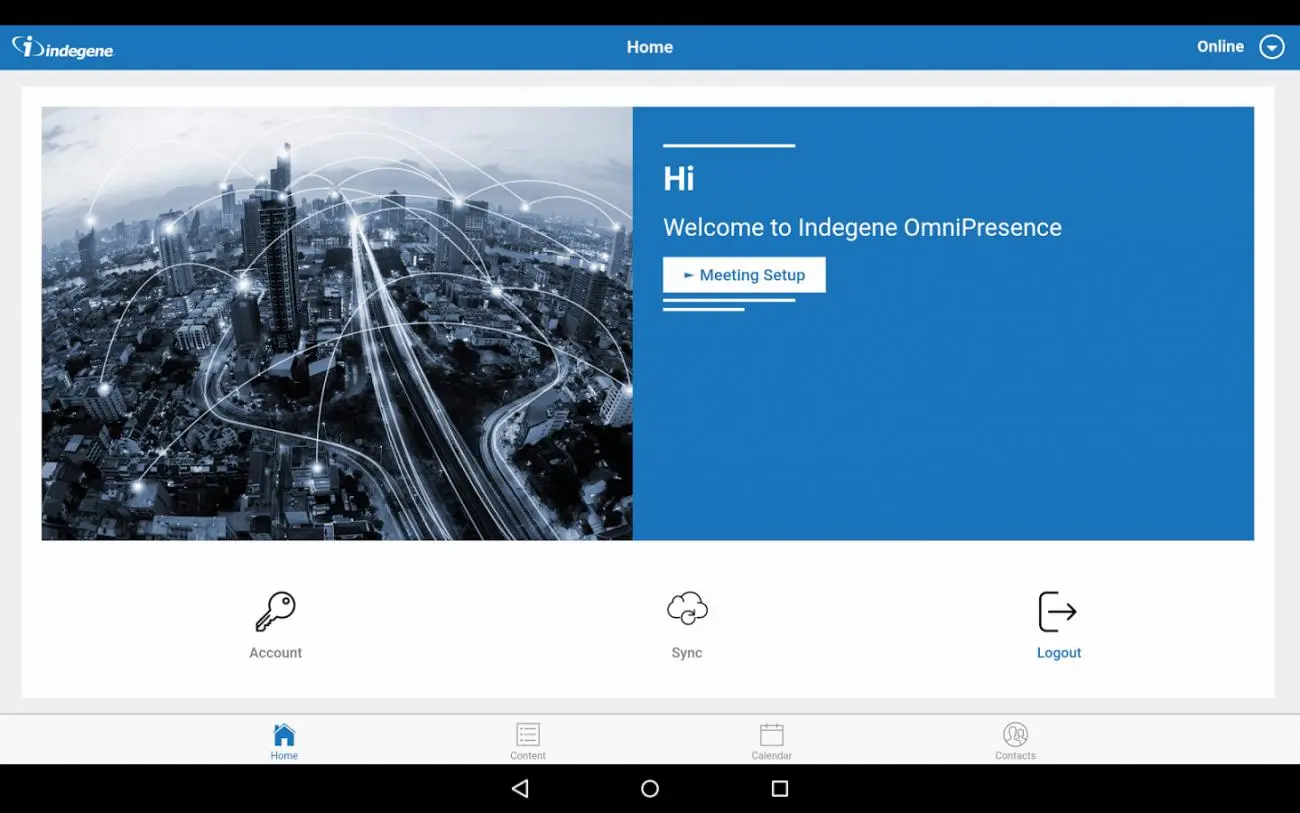Click the "Hi" greeting text
The height and width of the screenshot is (813, 1300).
(678, 179)
